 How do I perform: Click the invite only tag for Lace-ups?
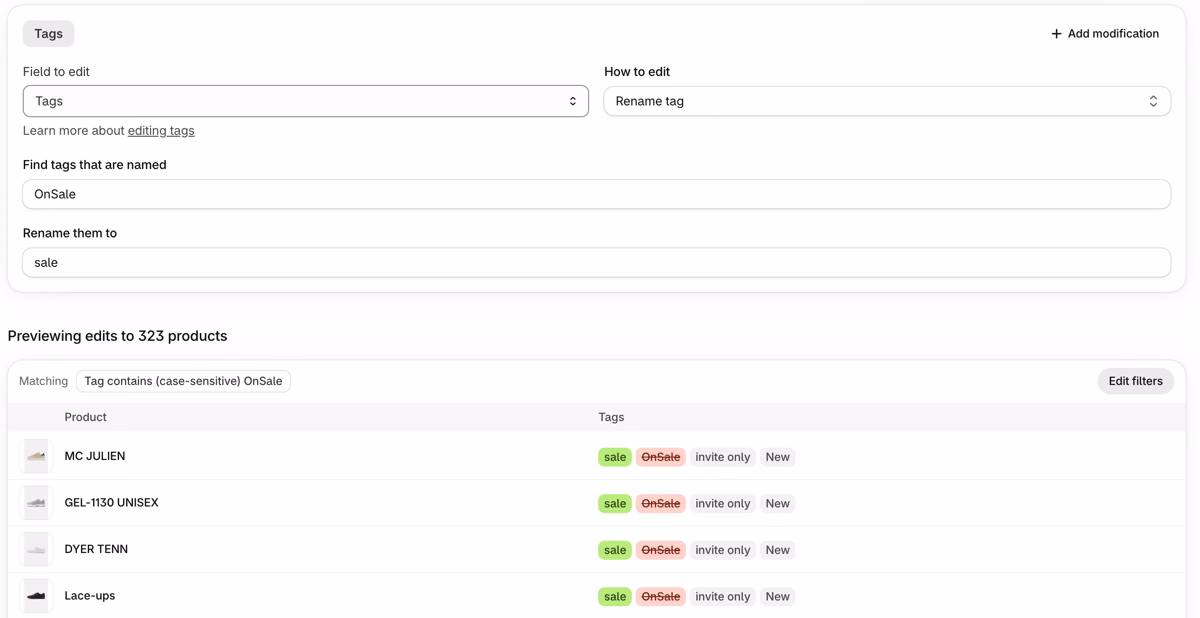[x=723, y=597]
